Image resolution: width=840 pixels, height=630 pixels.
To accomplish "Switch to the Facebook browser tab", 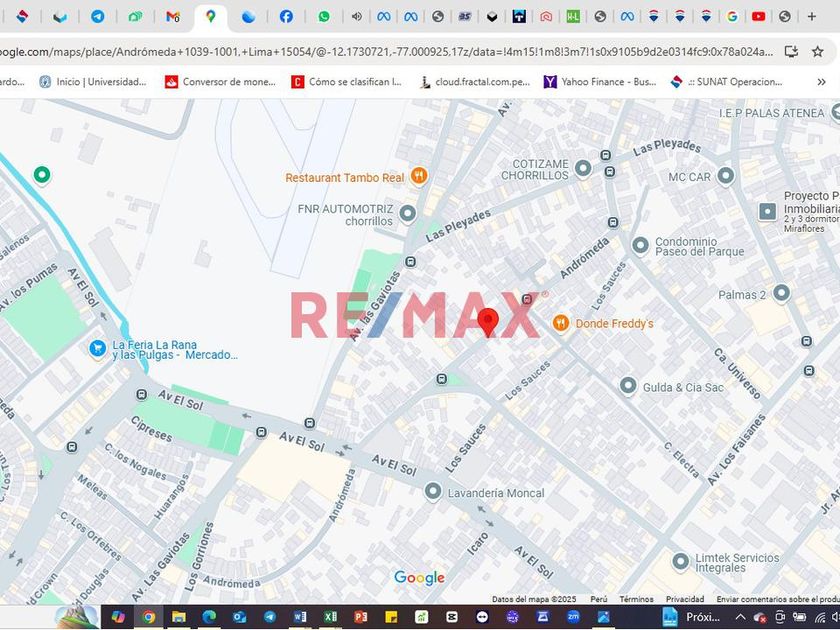I will (x=286, y=17).
